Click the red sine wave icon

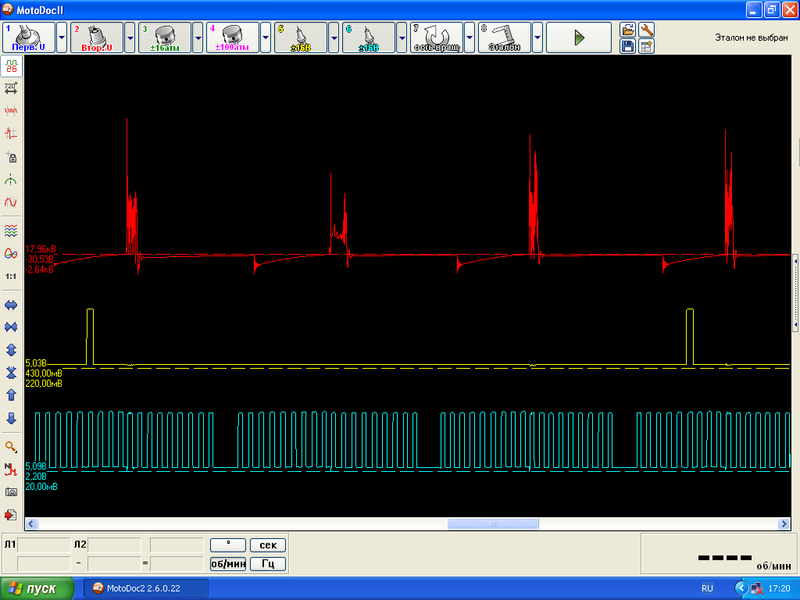click(11, 202)
